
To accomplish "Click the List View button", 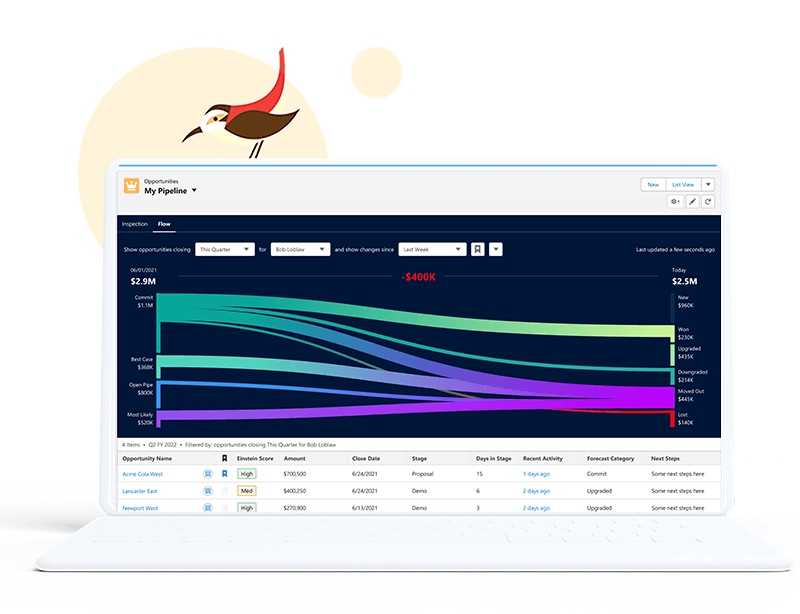I will point(683,185).
